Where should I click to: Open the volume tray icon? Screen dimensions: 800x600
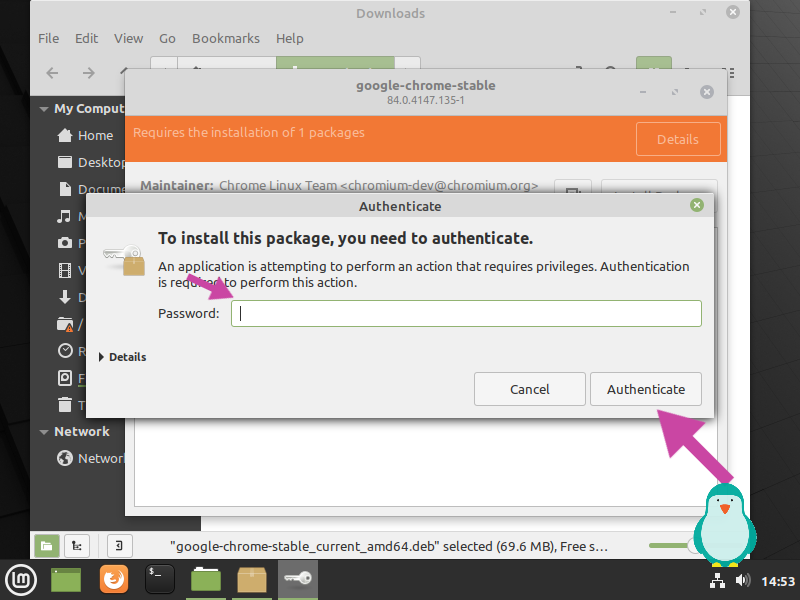[x=743, y=581]
